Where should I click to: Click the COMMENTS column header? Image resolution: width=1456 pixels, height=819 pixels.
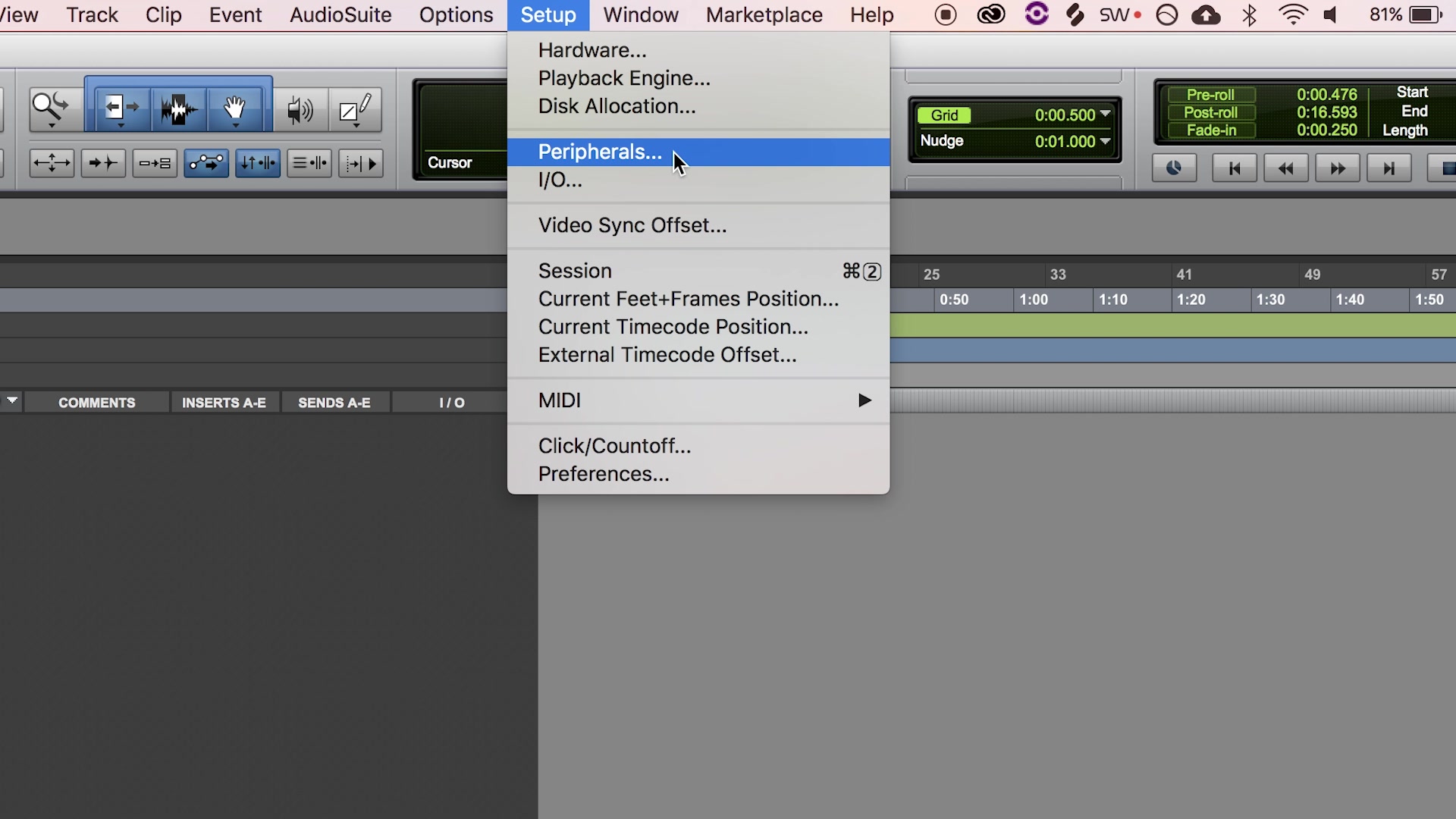(96, 403)
